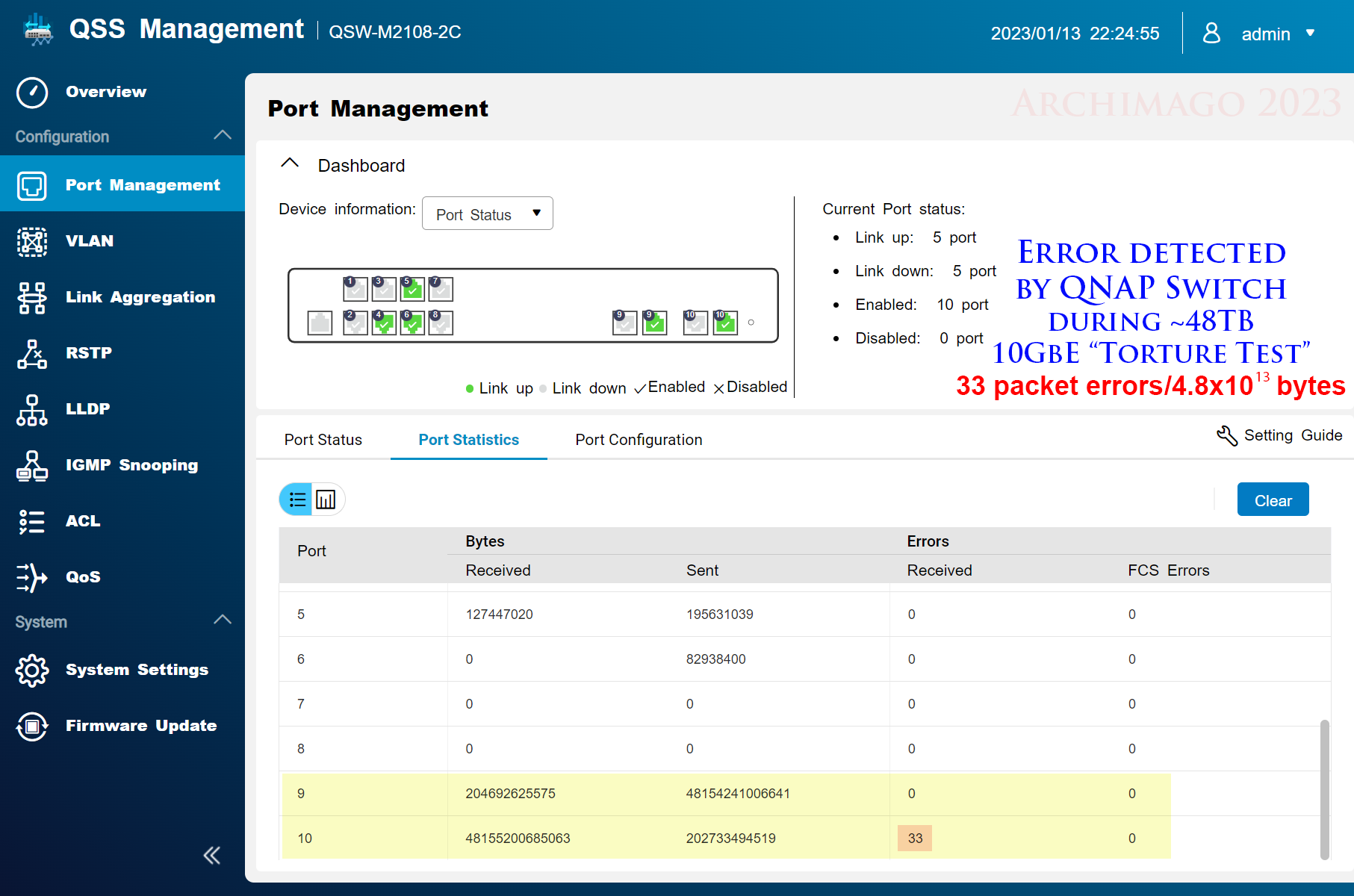
Task: Select the green port 10 icon
Action: (725, 323)
